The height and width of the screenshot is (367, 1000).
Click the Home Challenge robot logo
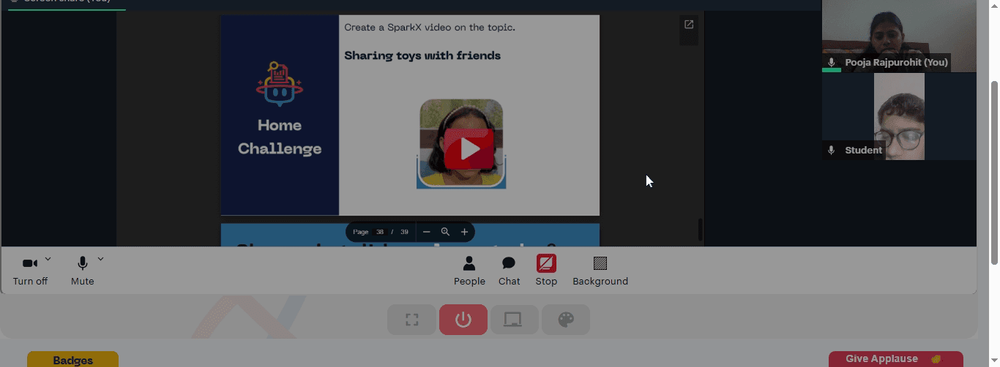[x=279, y=84]
